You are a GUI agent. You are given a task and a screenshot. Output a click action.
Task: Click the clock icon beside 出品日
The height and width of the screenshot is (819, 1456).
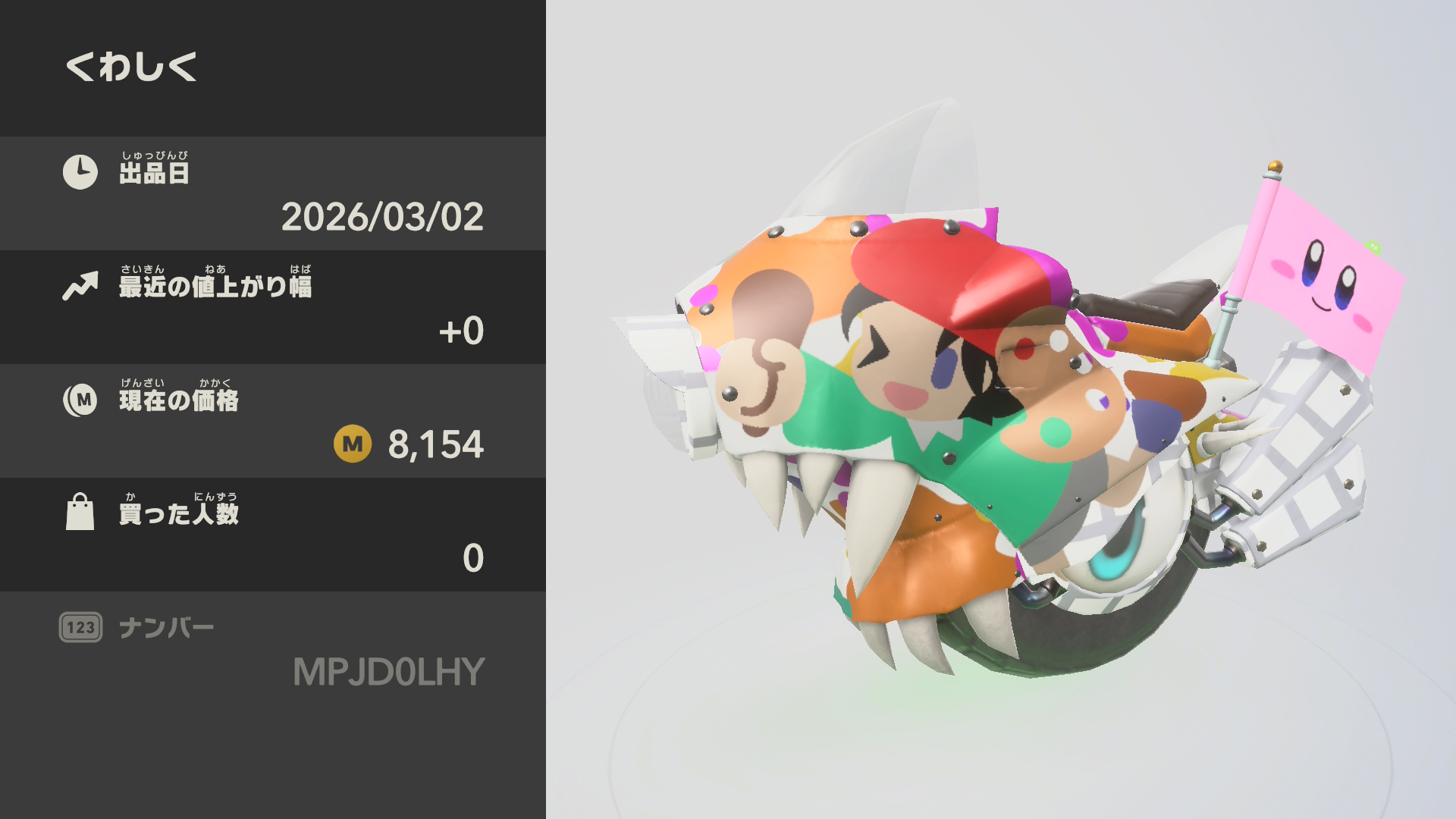[x=80, y=172]
